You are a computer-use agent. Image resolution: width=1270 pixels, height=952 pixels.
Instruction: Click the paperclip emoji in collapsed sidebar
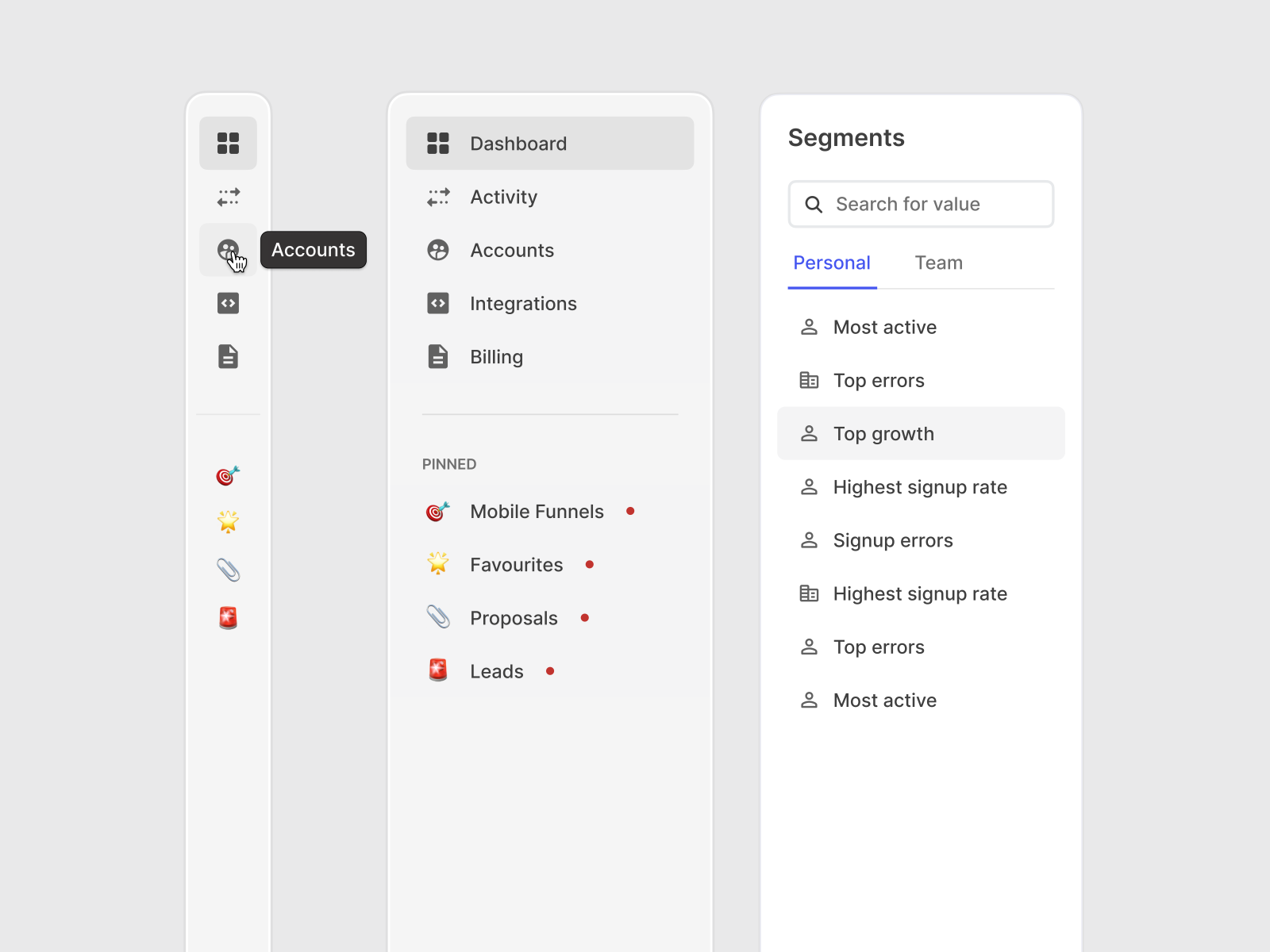click(228, 570)
